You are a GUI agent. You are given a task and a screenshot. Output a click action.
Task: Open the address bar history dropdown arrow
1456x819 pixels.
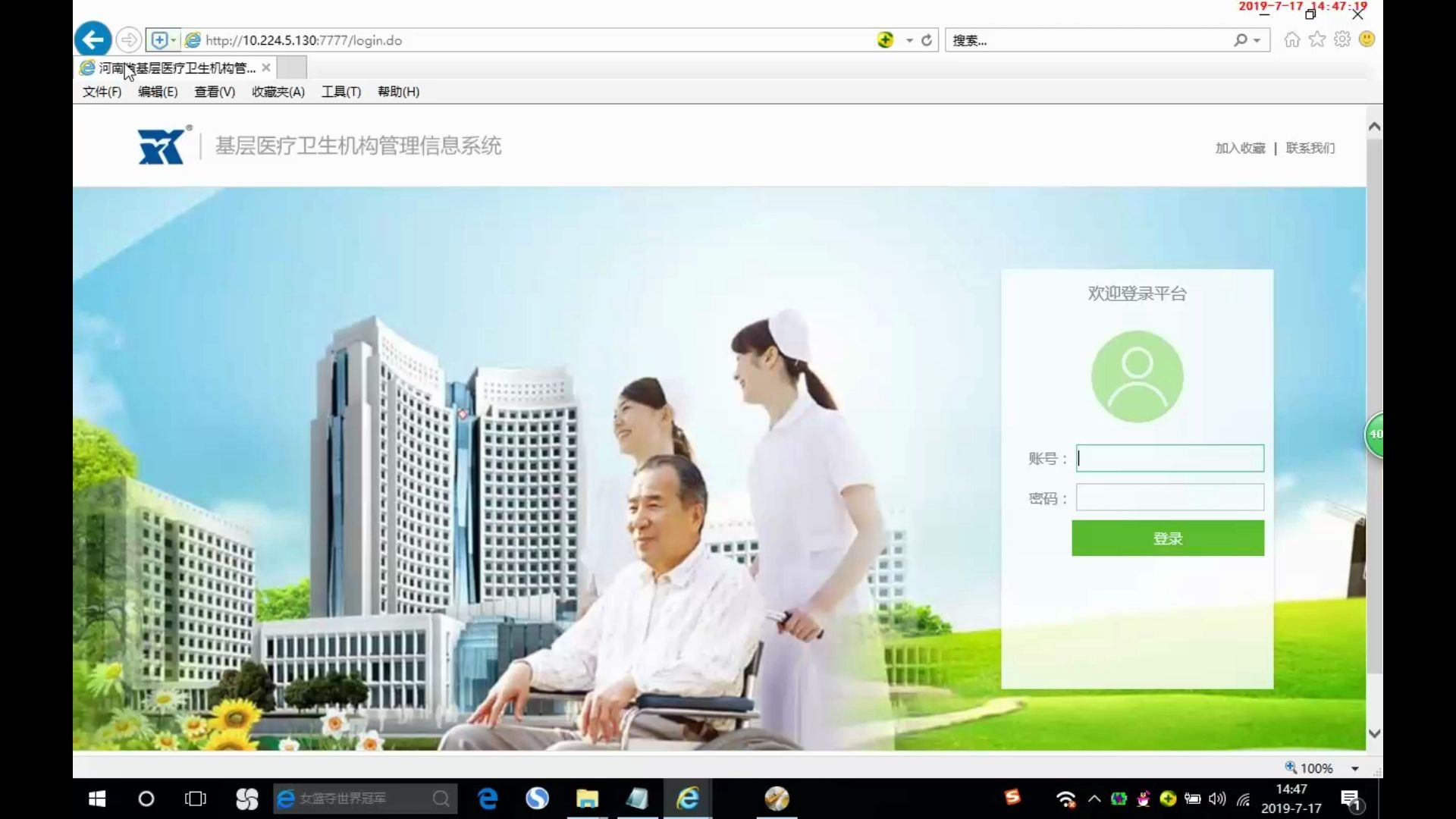pyautogui.click(x=909, y=41)
